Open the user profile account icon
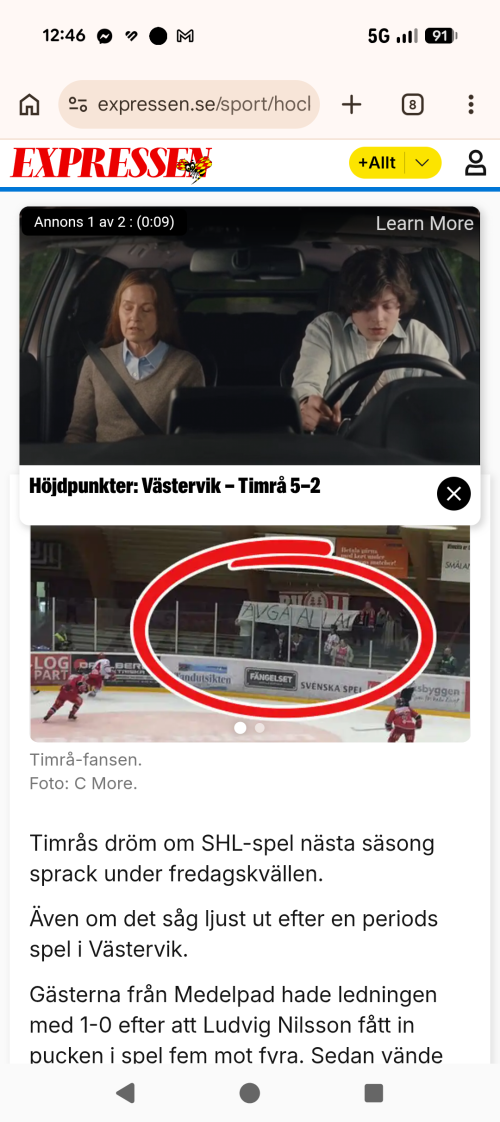Screen dimensions: 500x1122 pos(476,163)
